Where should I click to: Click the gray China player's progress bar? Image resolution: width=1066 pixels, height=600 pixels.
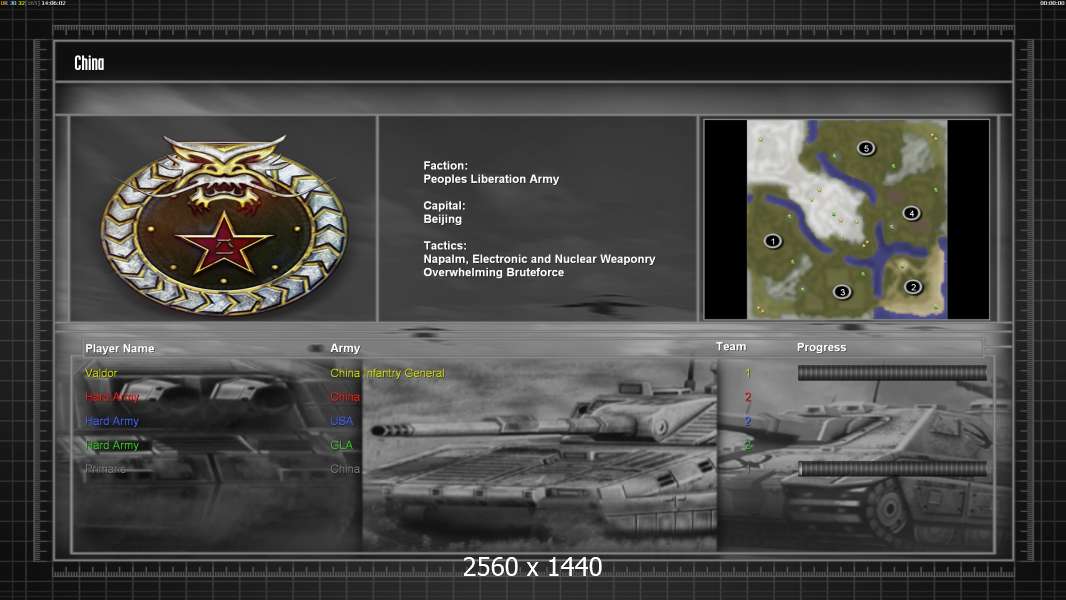click(892, 468)
